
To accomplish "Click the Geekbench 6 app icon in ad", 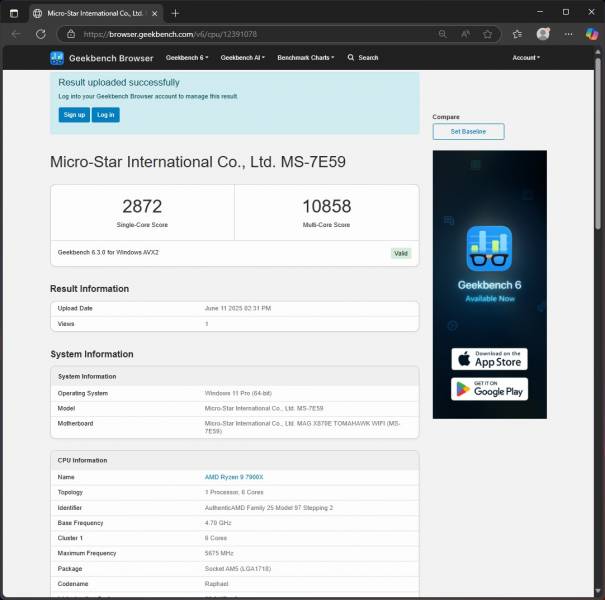I will tap(489, 248).
